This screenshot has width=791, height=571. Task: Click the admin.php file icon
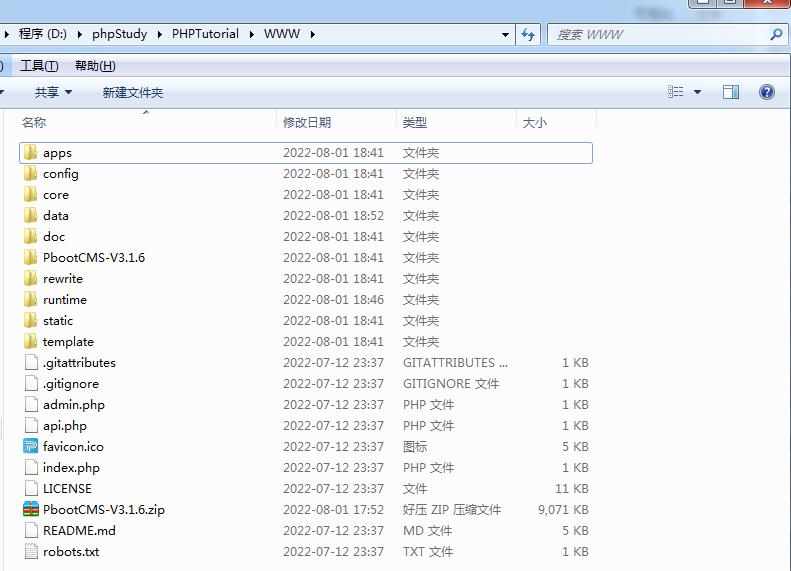[x=31, y=405]
